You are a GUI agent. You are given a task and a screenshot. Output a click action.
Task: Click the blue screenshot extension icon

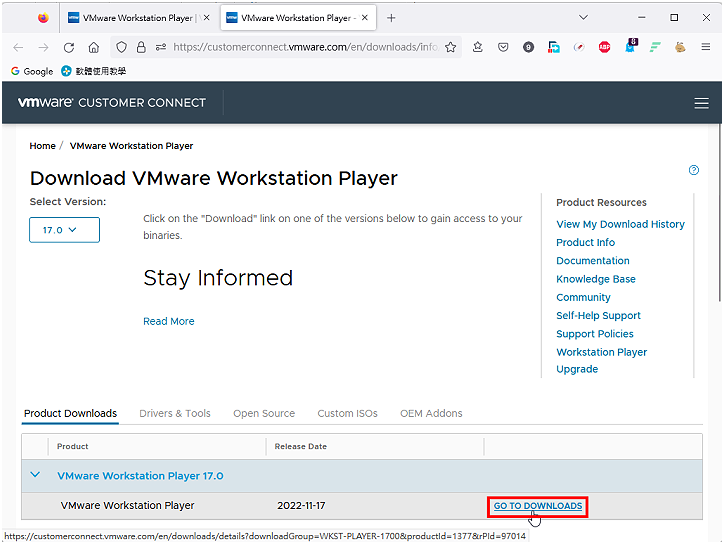tap(554, 47)
